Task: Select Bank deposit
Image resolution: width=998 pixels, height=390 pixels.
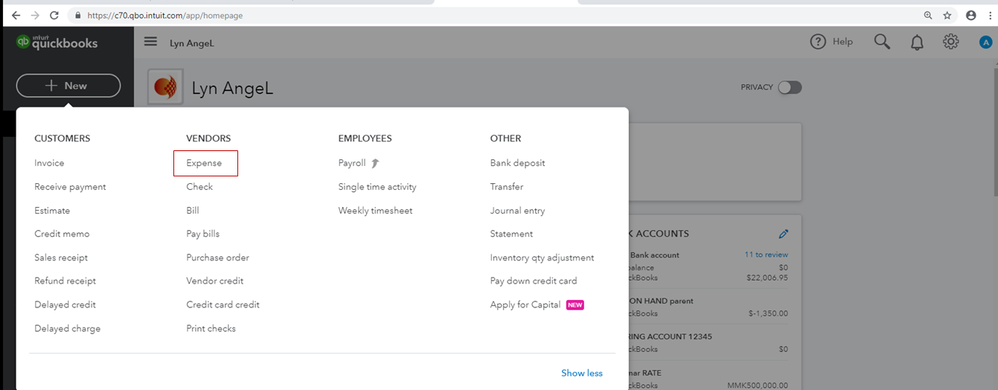Action: pos(517,163)
